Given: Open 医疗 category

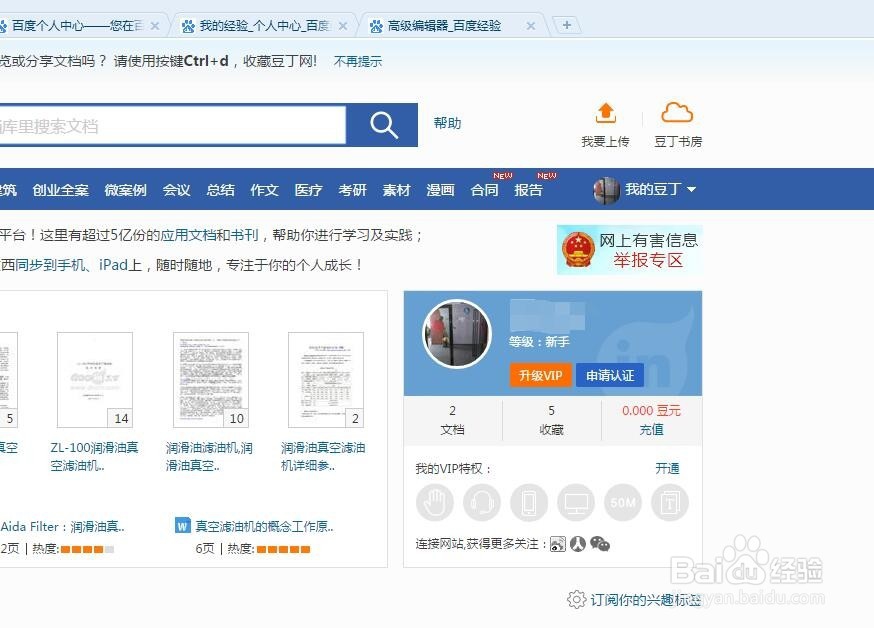Looking at the screenshot, I should (308, 190).
